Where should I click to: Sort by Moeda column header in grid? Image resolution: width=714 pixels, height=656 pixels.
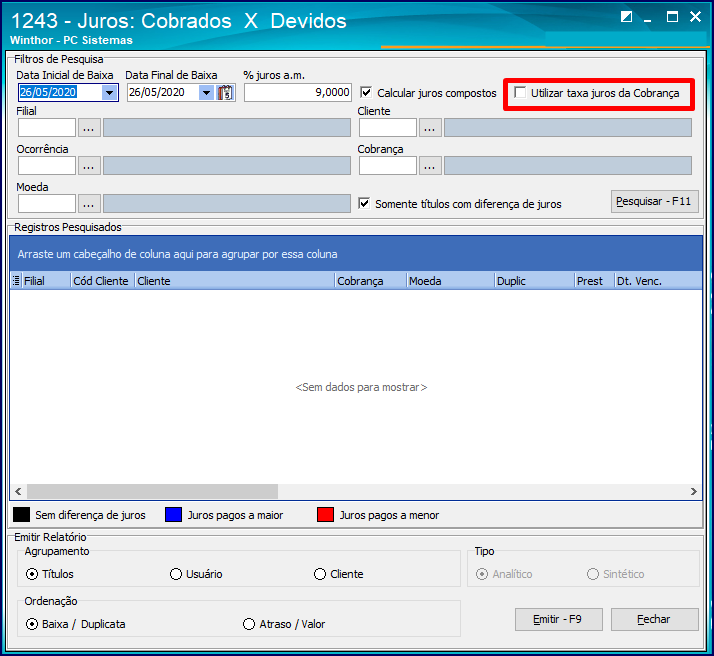coord(450,281)
